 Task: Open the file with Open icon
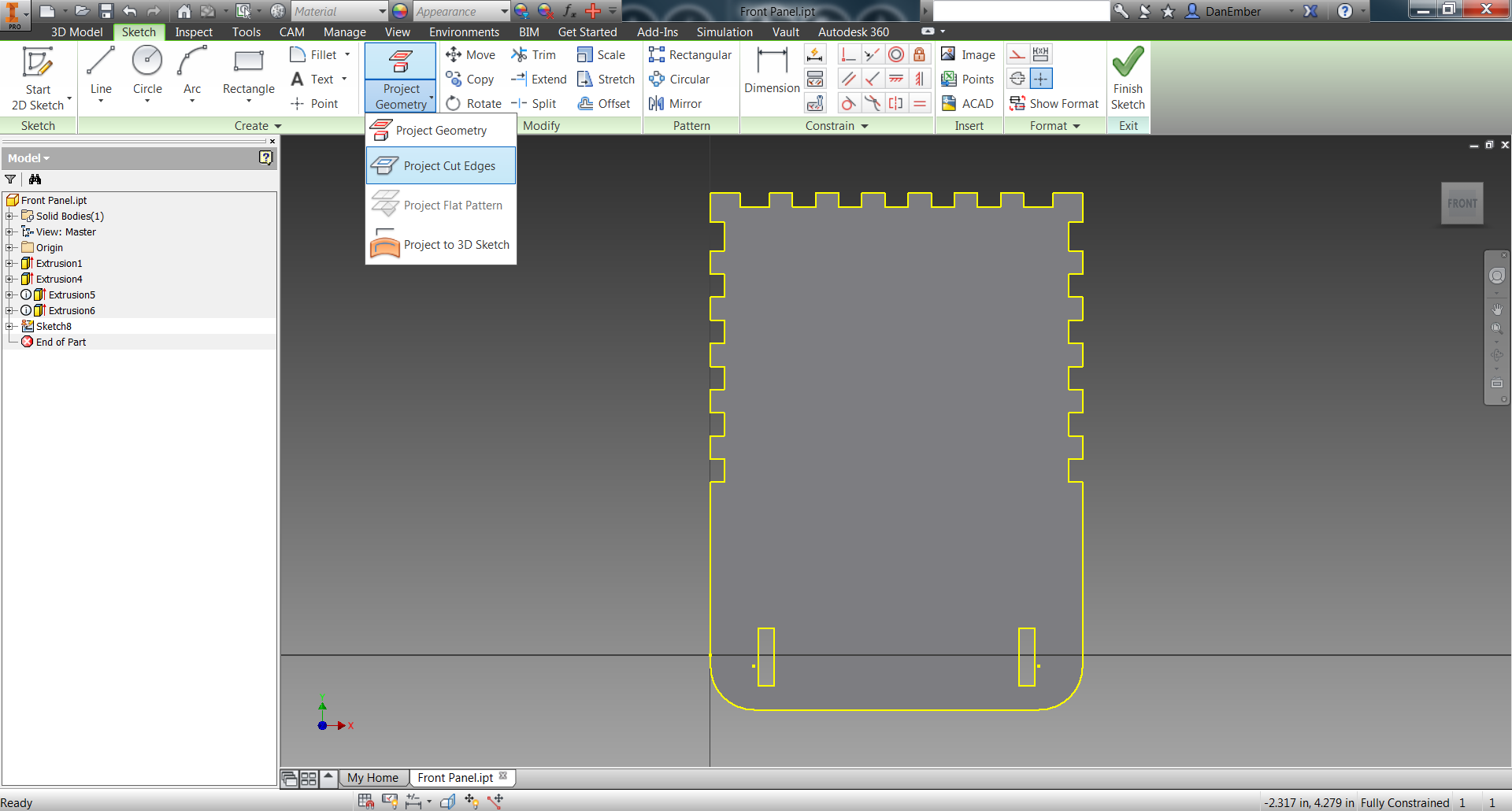[82, 11]
